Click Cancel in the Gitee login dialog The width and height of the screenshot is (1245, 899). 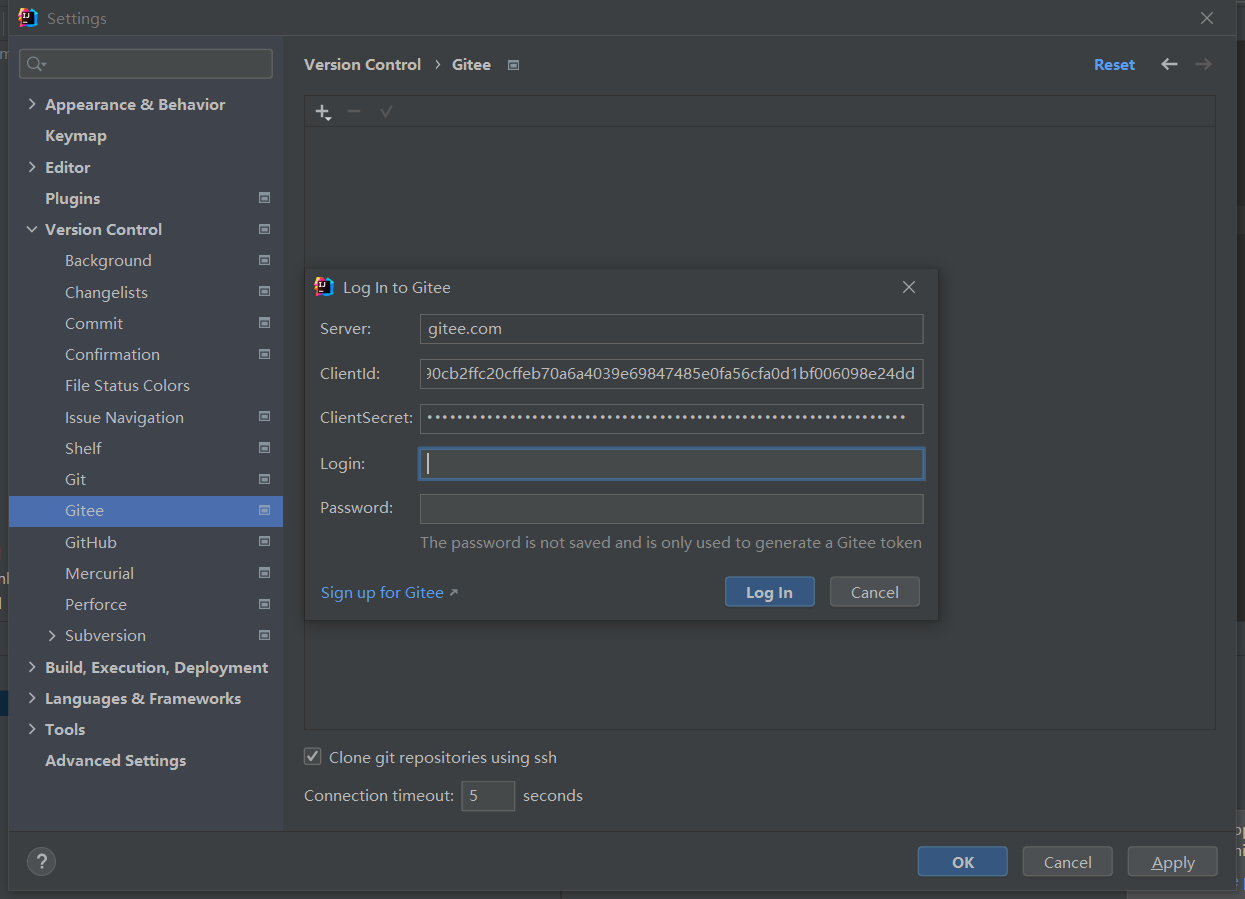coord(874,592)
